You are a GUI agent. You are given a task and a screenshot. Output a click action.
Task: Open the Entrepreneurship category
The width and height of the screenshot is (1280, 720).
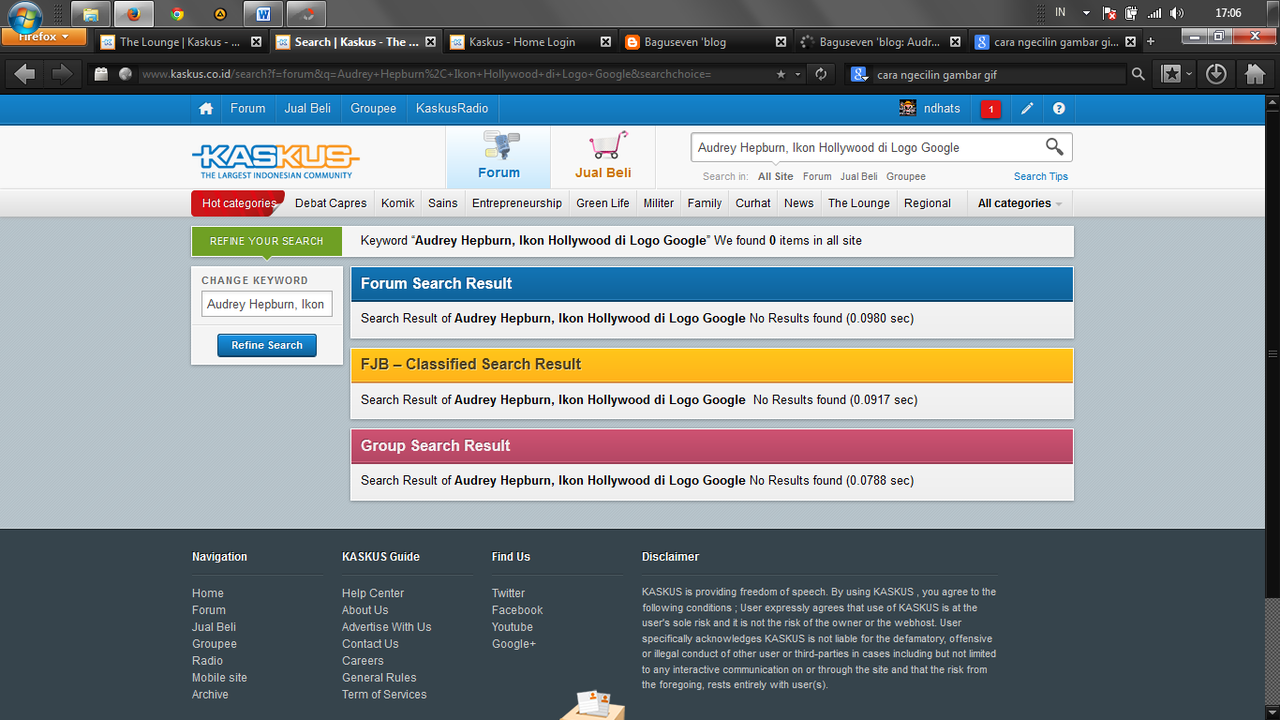tap(517, 203)
